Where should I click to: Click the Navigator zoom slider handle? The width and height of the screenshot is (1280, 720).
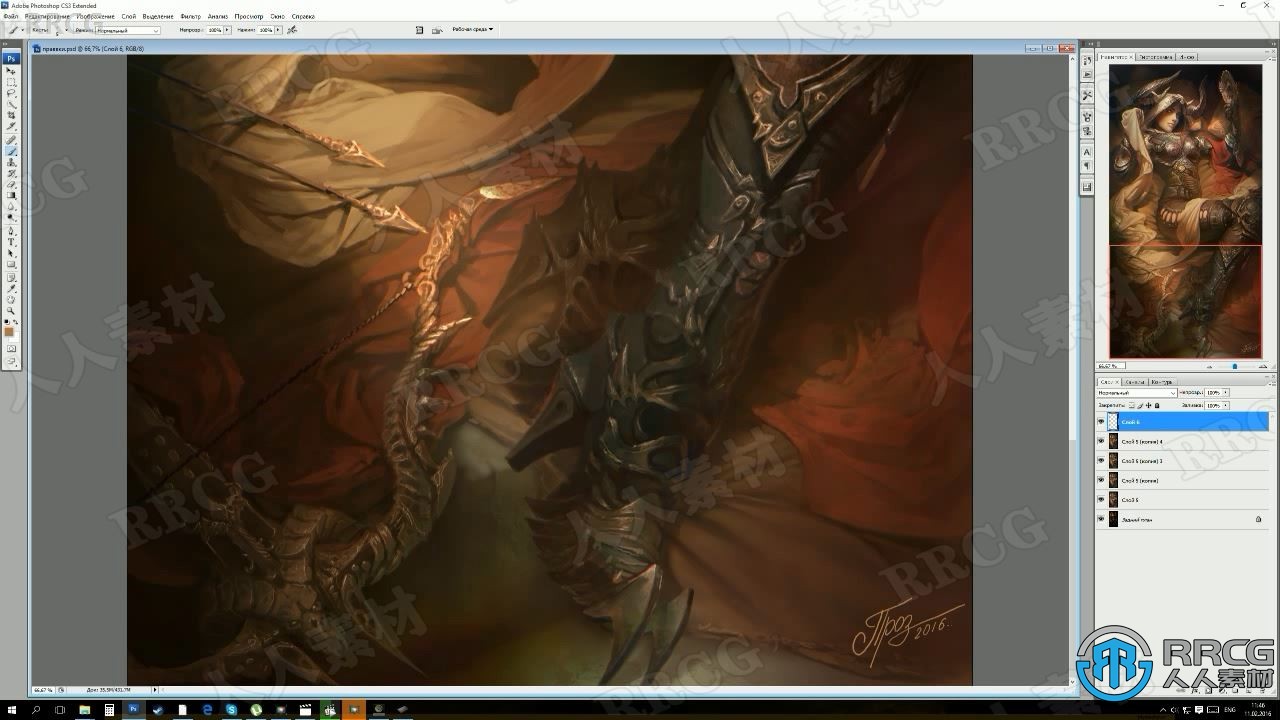(1234, 366)
